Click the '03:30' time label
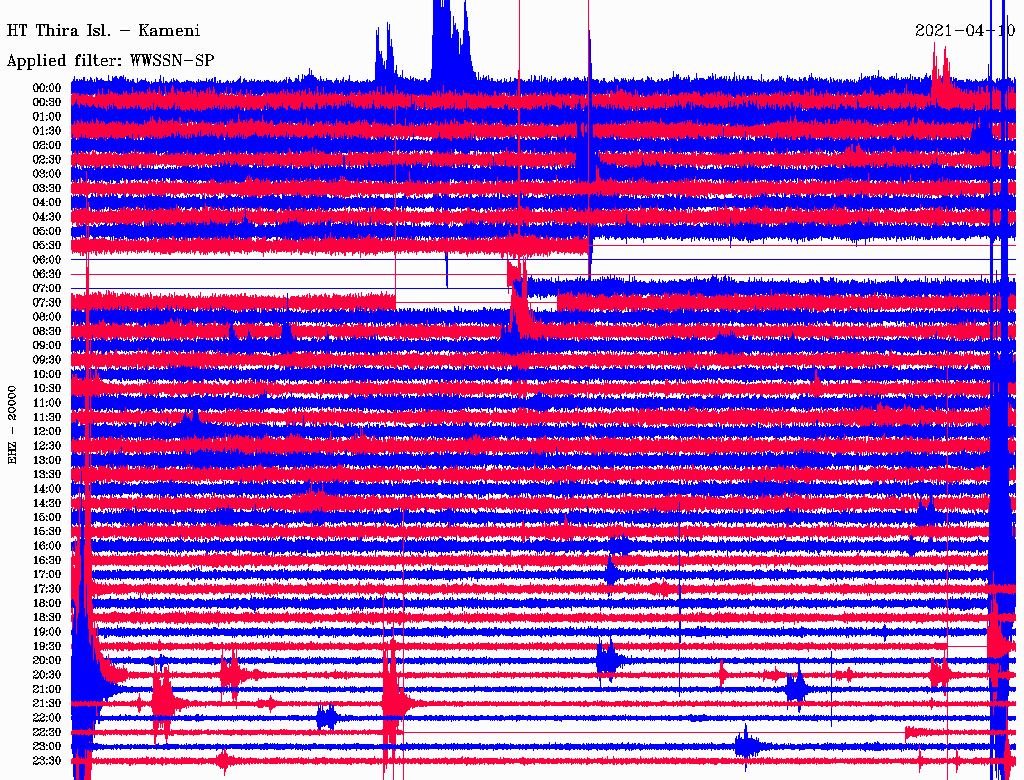The width and height of the screenshot is (1024, 780). point(47,189)
